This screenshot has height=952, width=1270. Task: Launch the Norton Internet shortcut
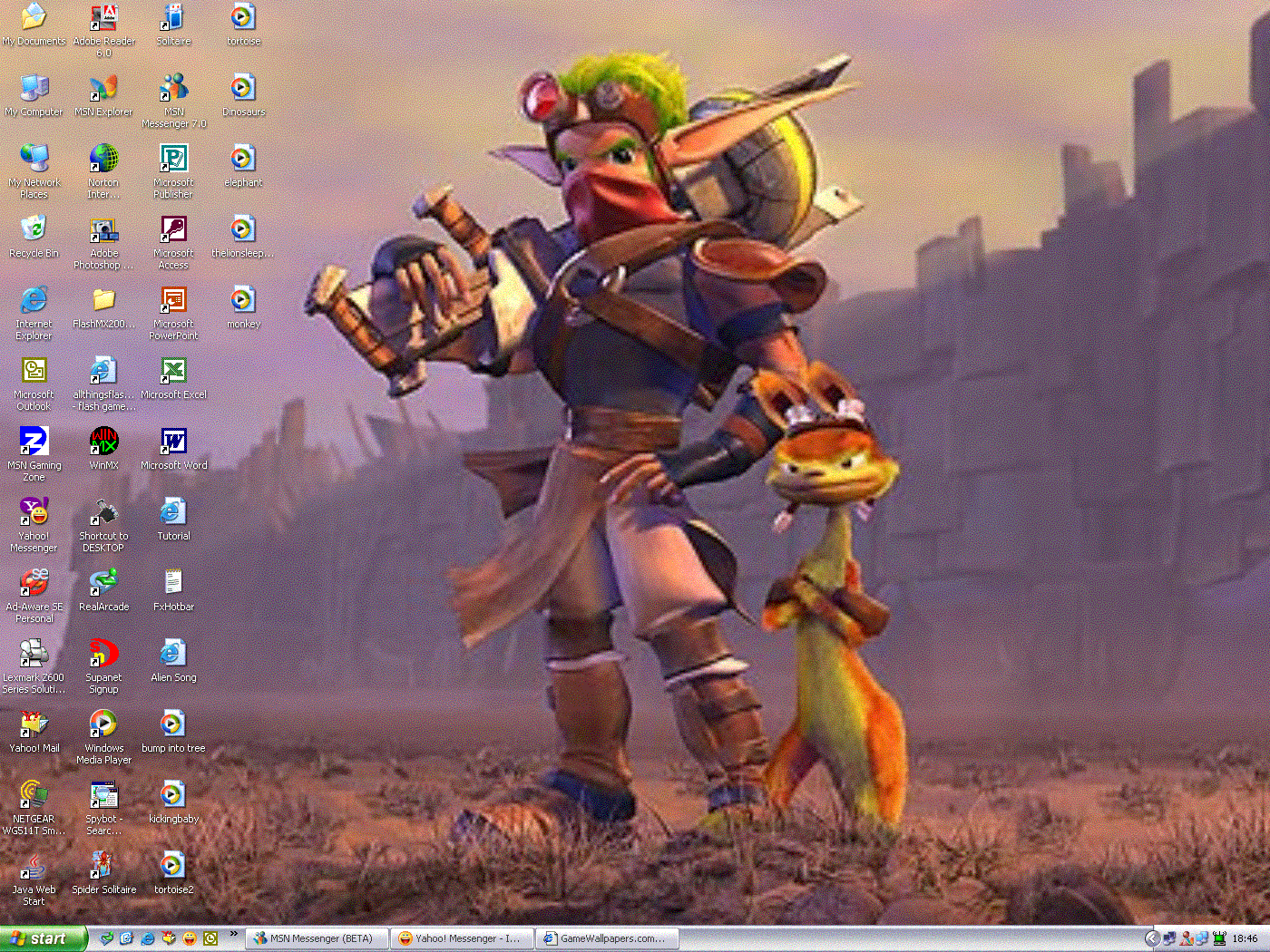103,171
